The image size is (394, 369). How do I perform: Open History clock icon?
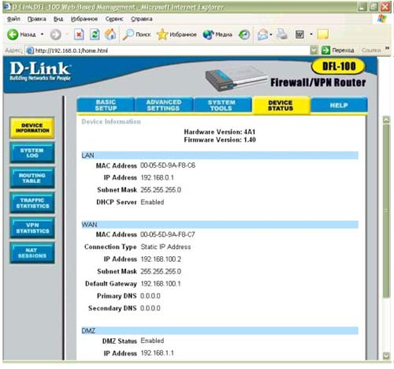click(244, 35)
